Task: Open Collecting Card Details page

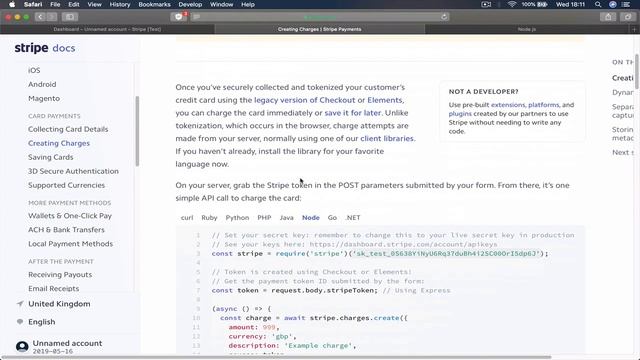Action: [x=68, y=129]
